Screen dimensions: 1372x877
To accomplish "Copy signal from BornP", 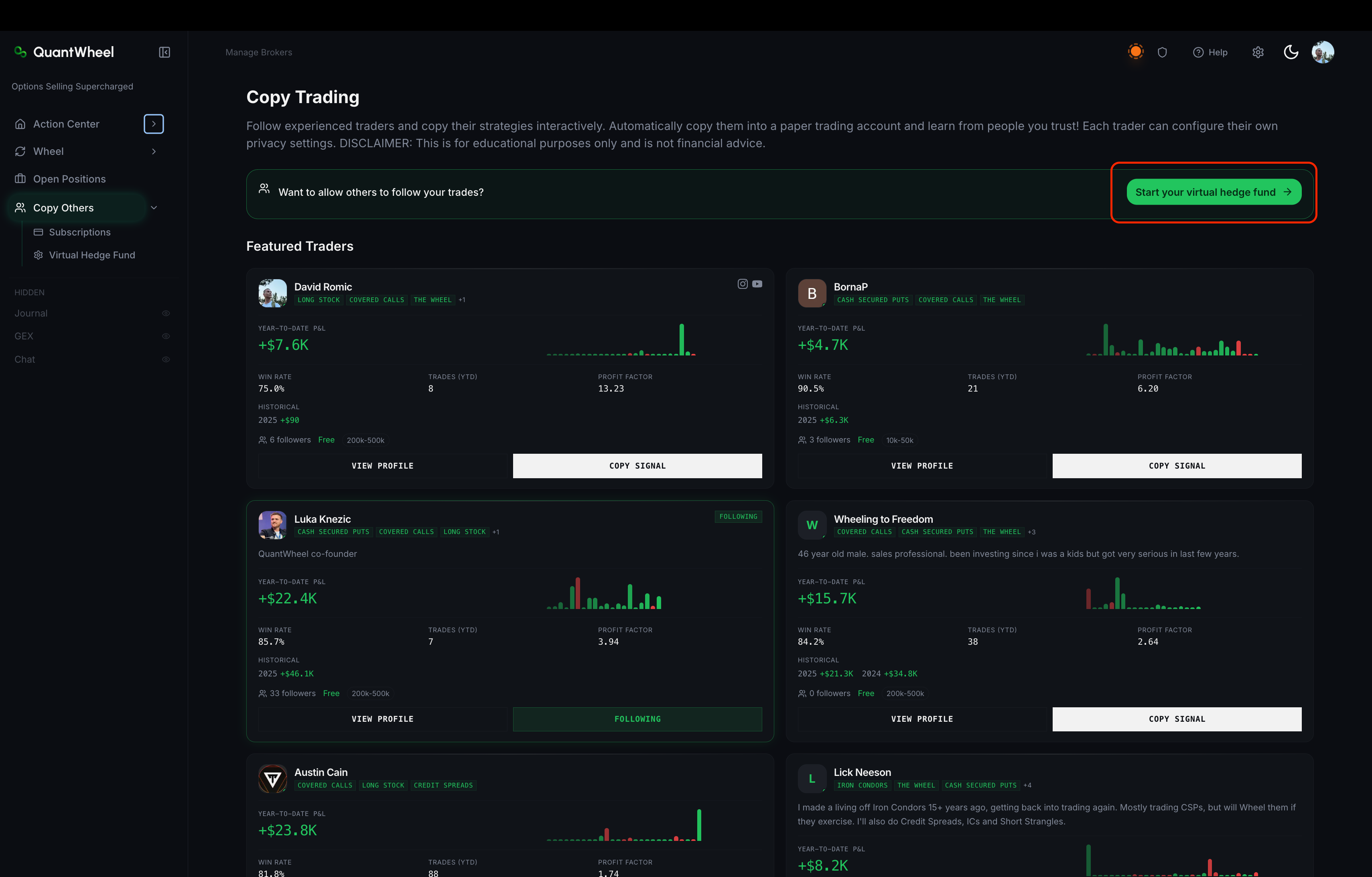I will (1177, 465).
